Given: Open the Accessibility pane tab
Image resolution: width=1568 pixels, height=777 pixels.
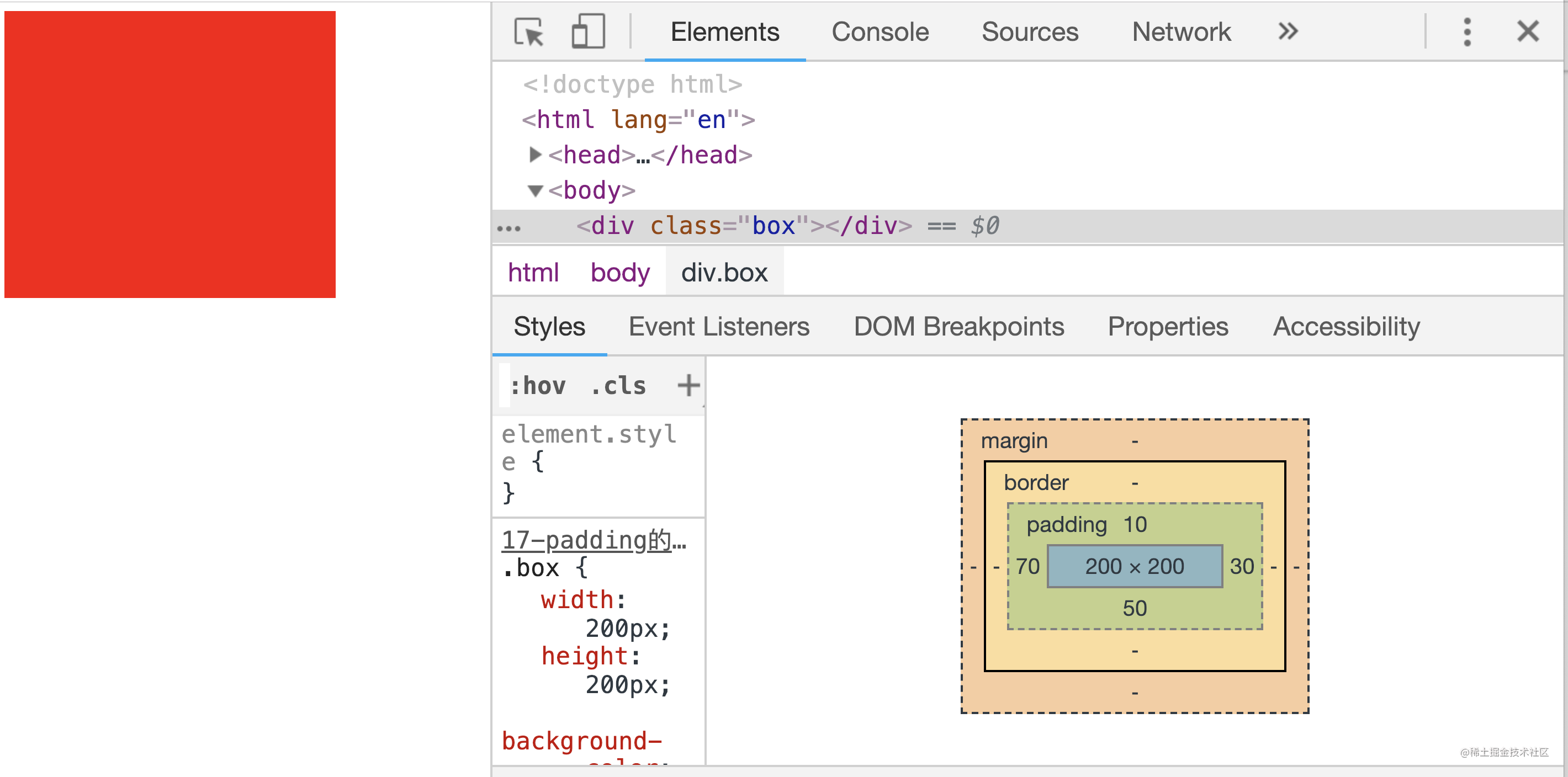Looking at the screenshot, I should coord(1347,327).
